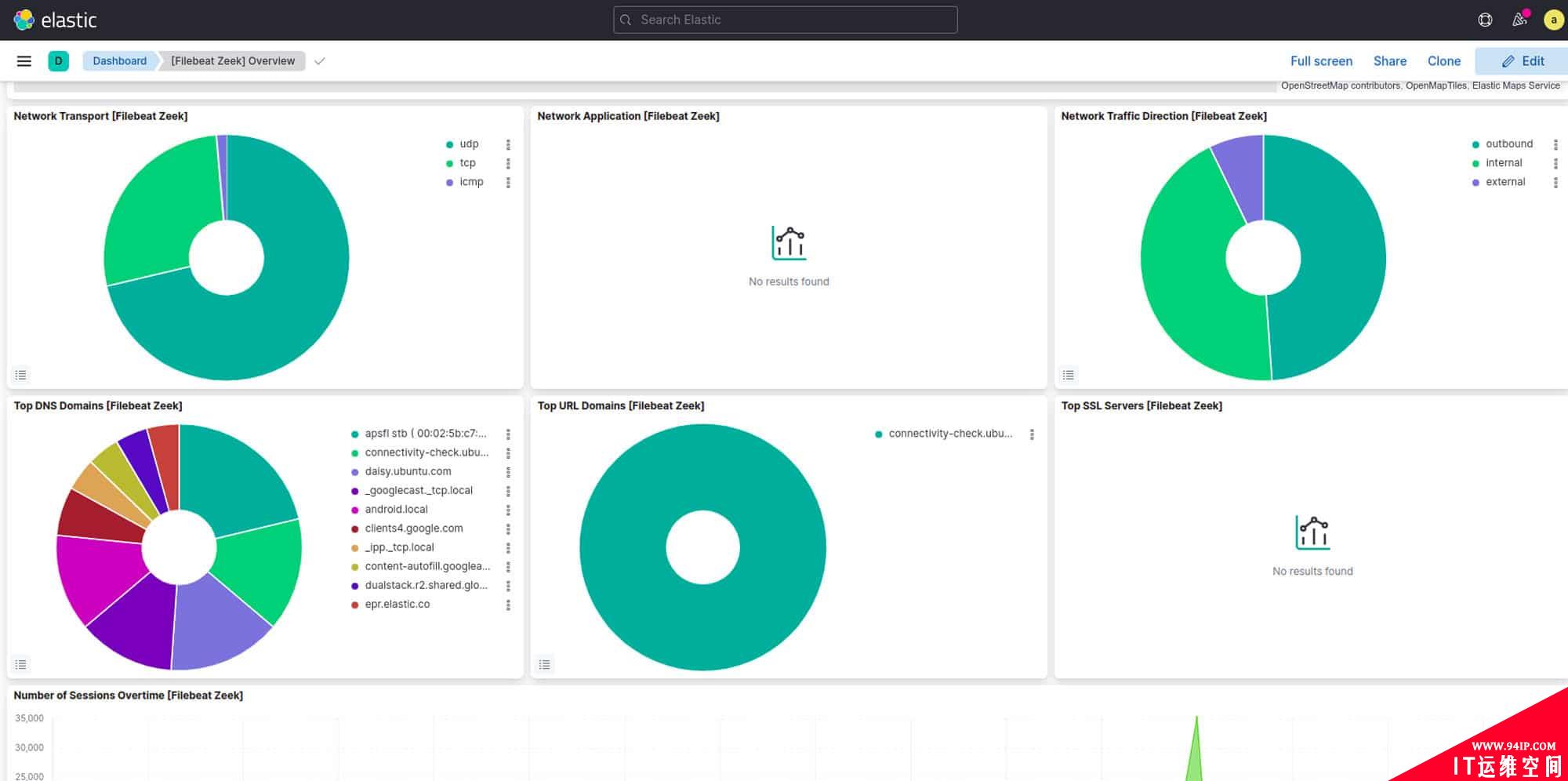Select the outbound legend label

click(x=1508, y=144)
